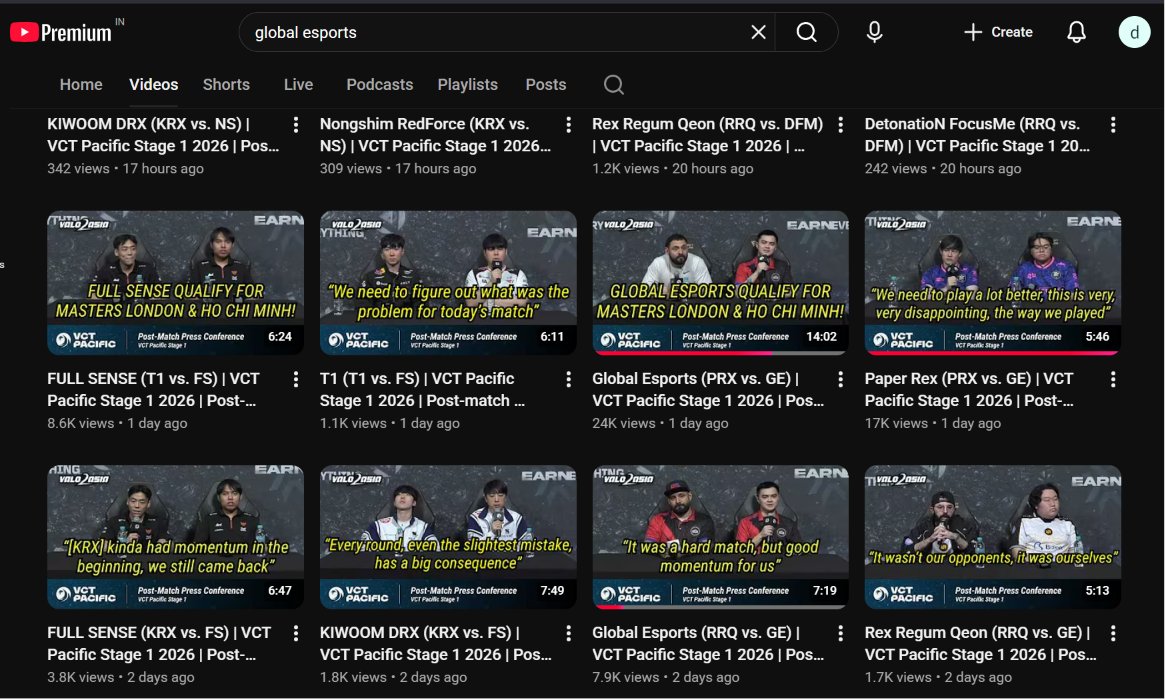
Task: Open more options for KIWOOM DRX (KRX vs. FS)
Action: pos(568,634)
